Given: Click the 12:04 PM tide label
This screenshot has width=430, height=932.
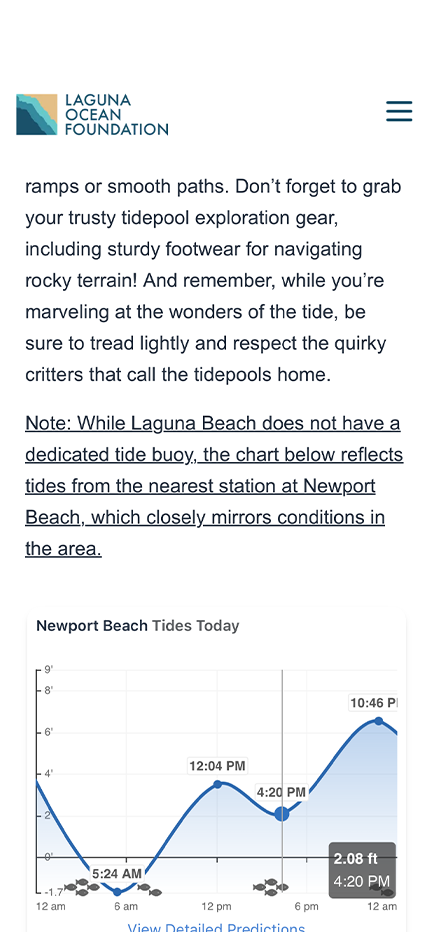Looking at the screenshot, I should (217, 766).
